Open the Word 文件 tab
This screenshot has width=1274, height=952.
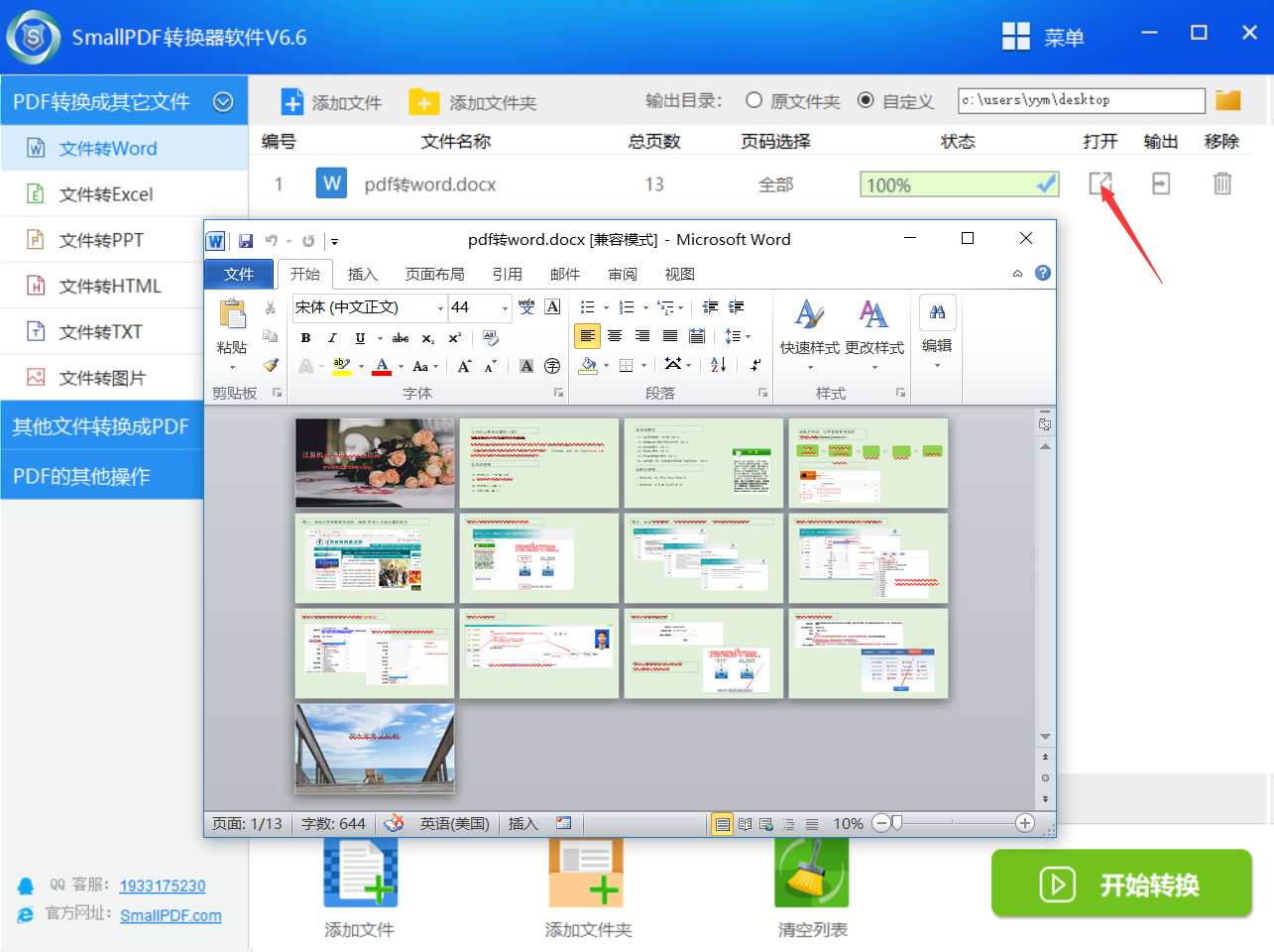tap(239, 274)
